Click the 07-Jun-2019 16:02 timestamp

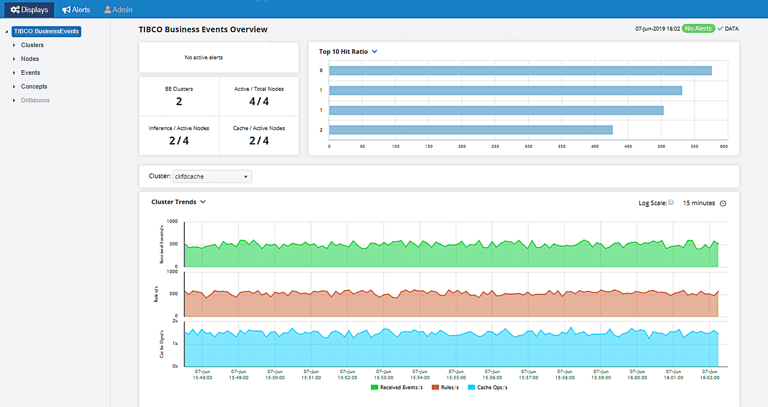point(657,29)
